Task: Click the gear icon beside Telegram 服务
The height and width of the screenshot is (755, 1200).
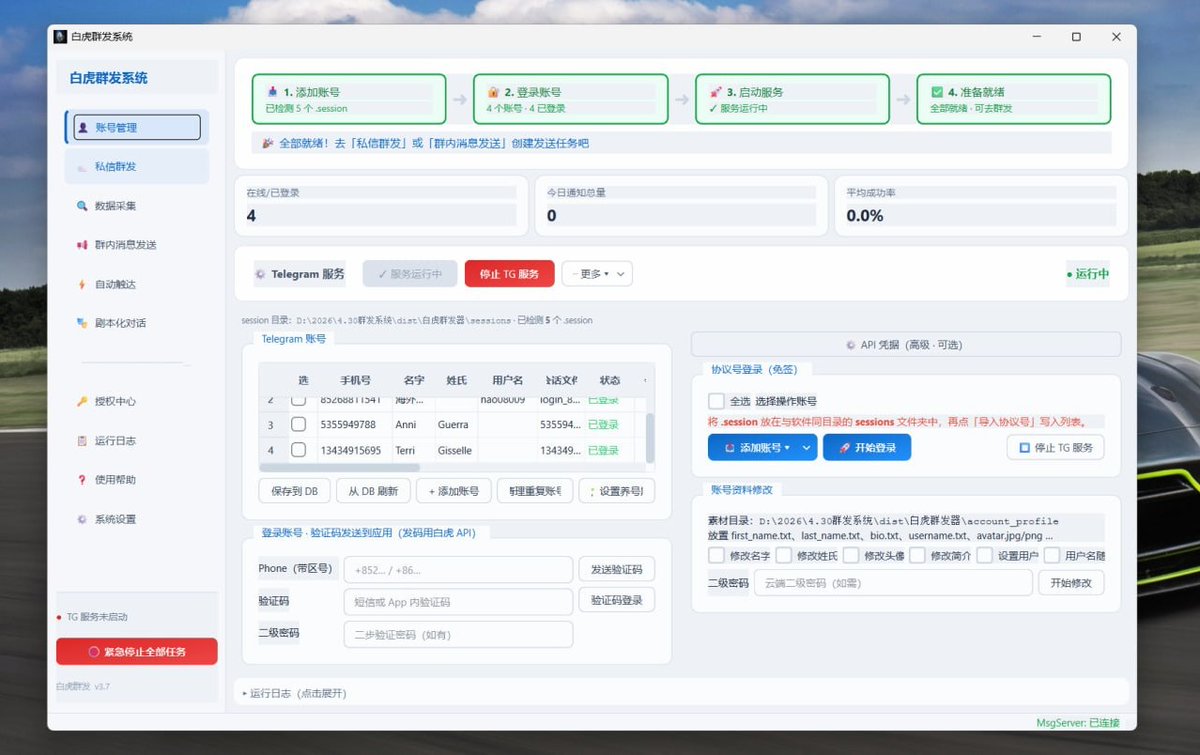Action: [x=260, y=274]
